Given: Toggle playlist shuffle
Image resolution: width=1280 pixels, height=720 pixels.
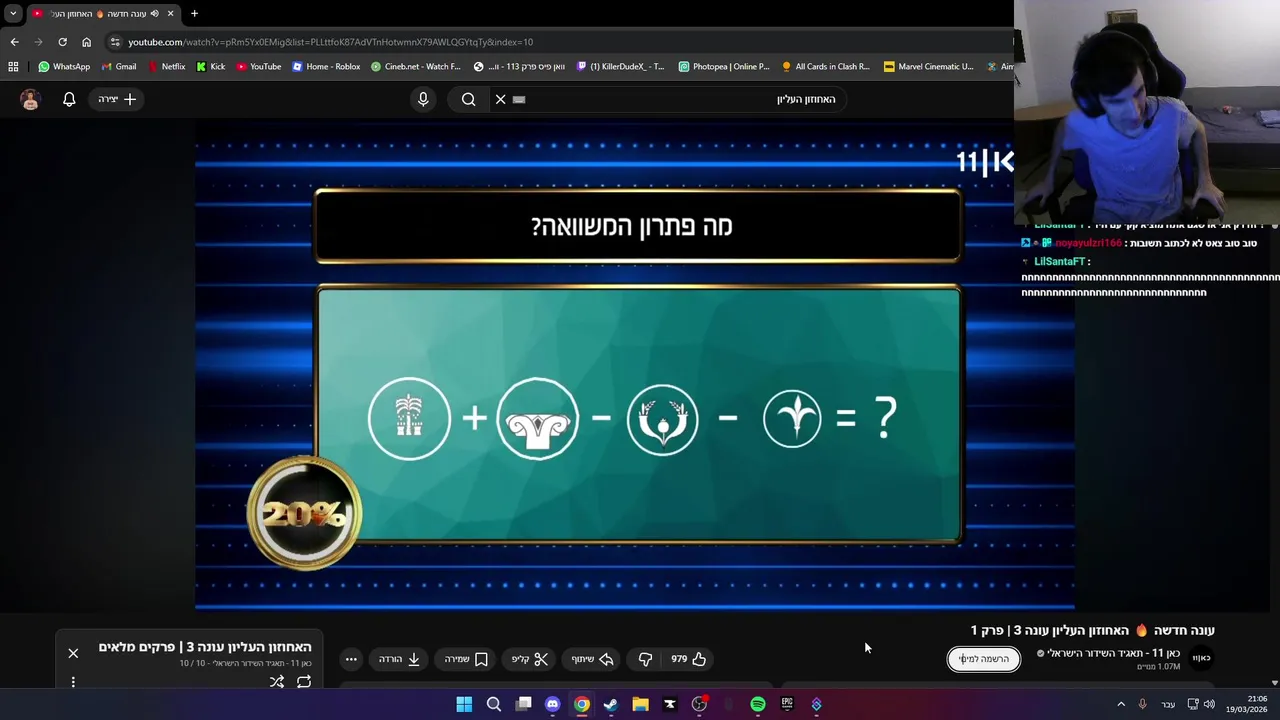Looking at the screenshot, I should coord(277,682).
